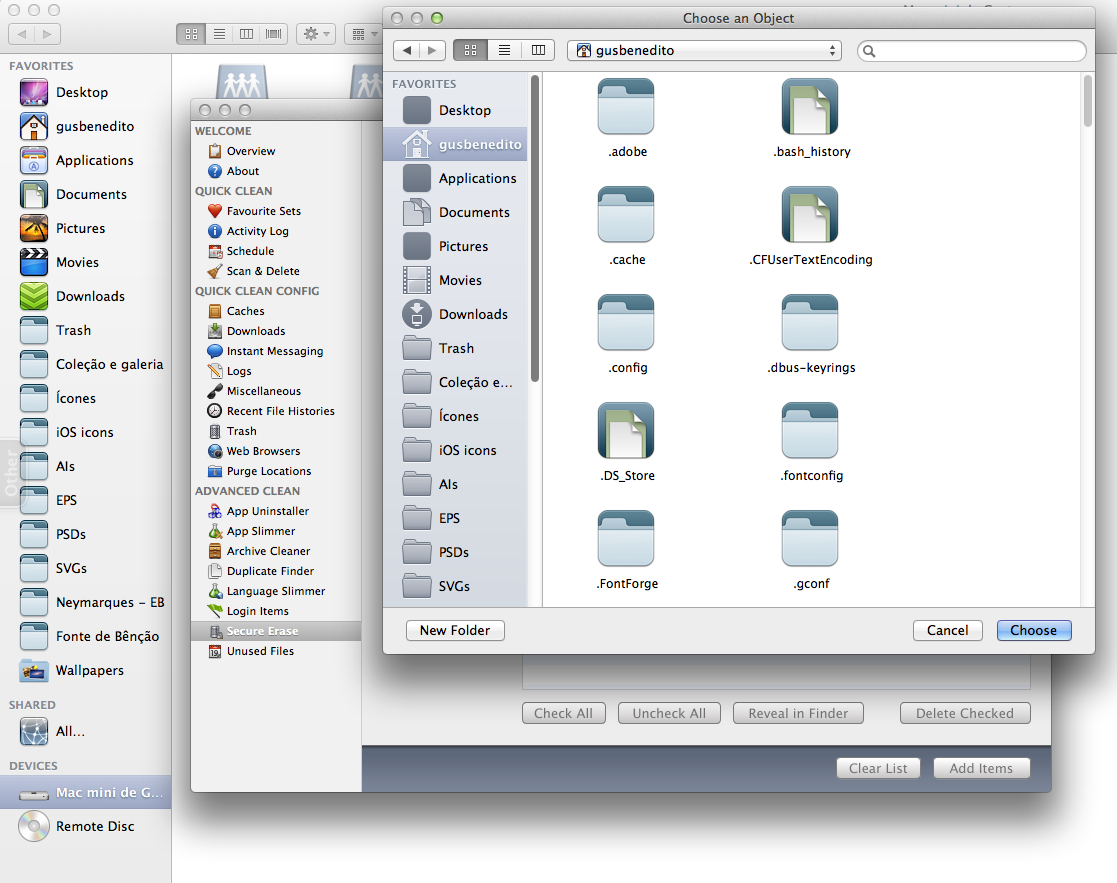
Task: Open Web Browsers configuration
Action: [254, 451]
